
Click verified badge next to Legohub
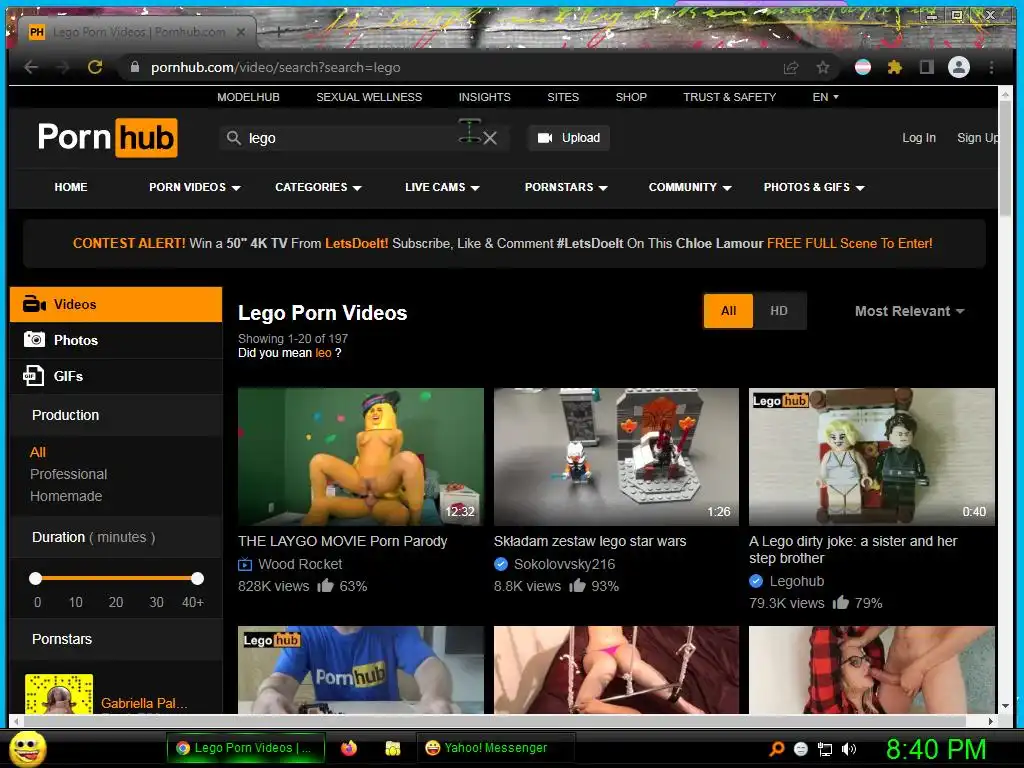(756, 581)
